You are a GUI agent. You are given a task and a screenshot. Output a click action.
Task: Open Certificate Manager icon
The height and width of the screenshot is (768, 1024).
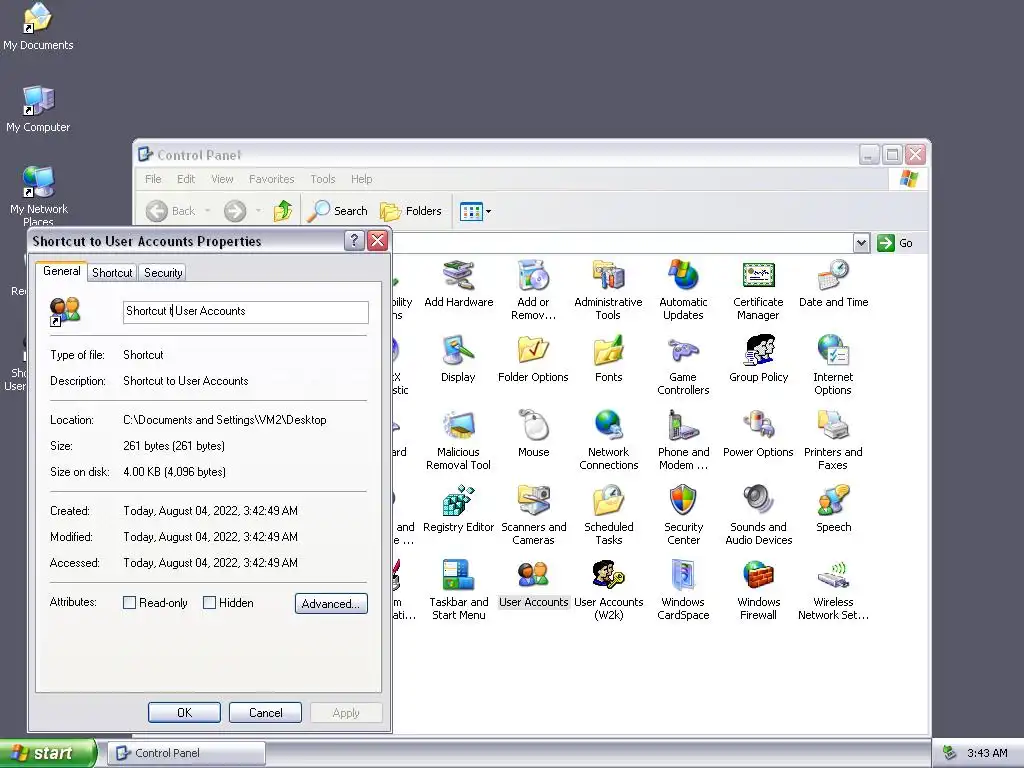tap(758, 290)
